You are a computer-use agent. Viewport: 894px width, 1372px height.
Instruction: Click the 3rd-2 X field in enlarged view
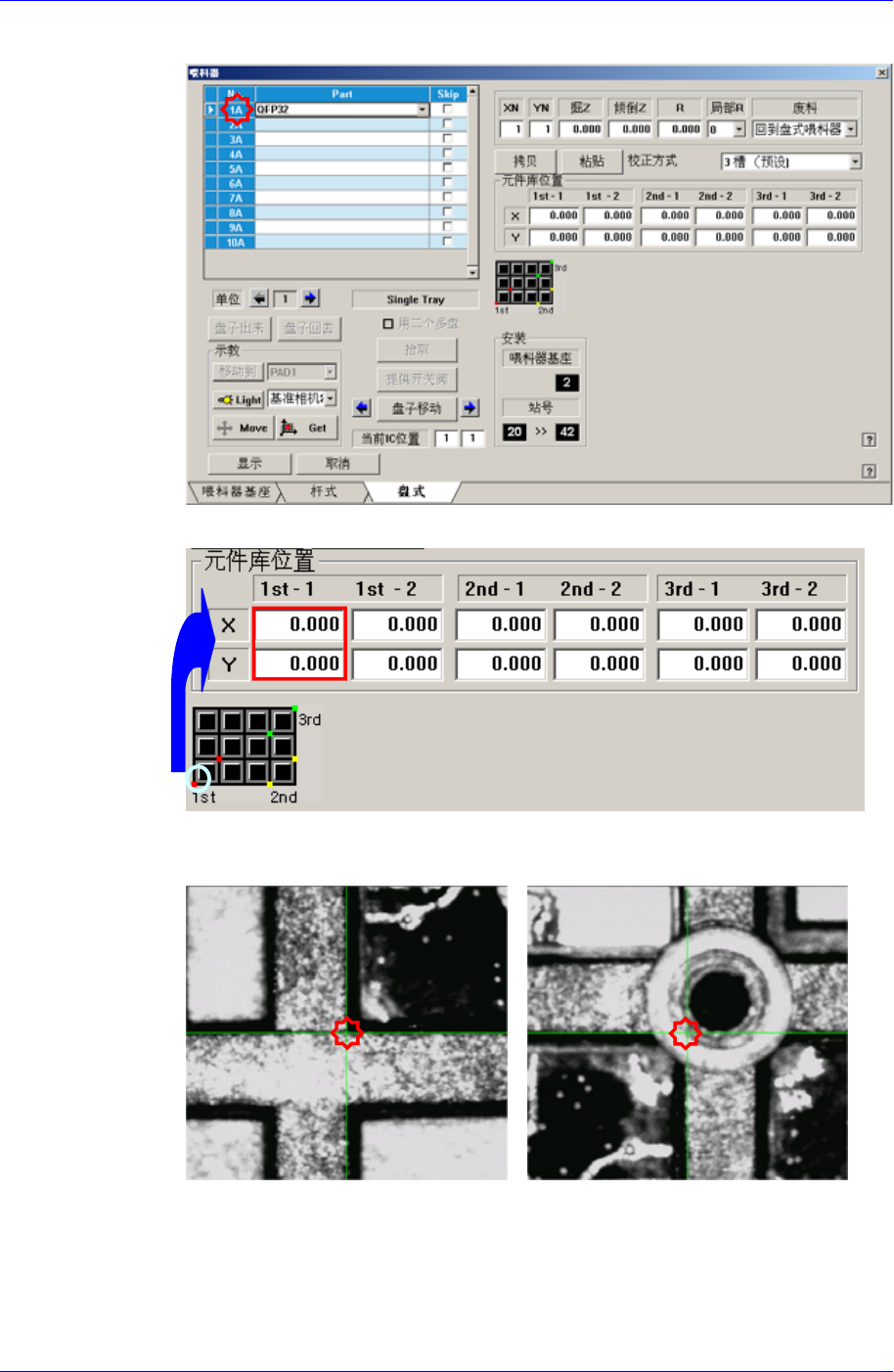tap(802, 624)
